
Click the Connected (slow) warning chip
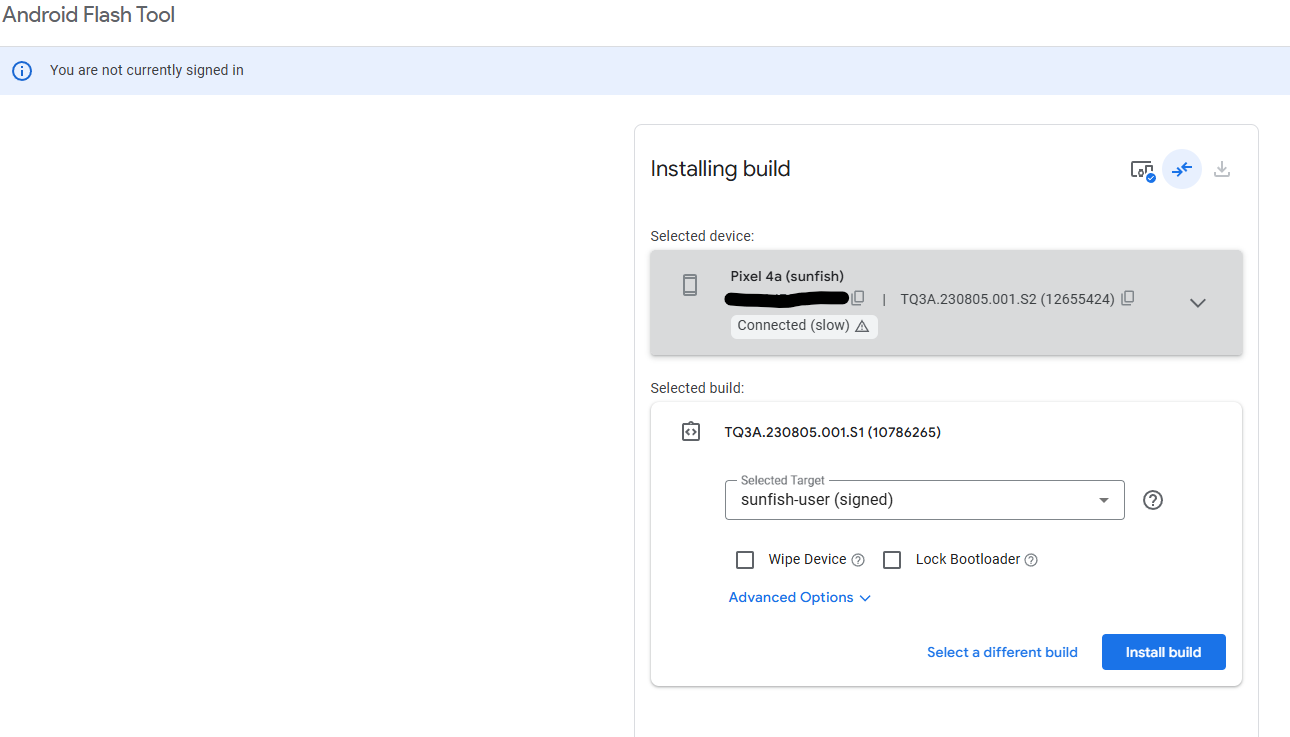pos(803,326)
